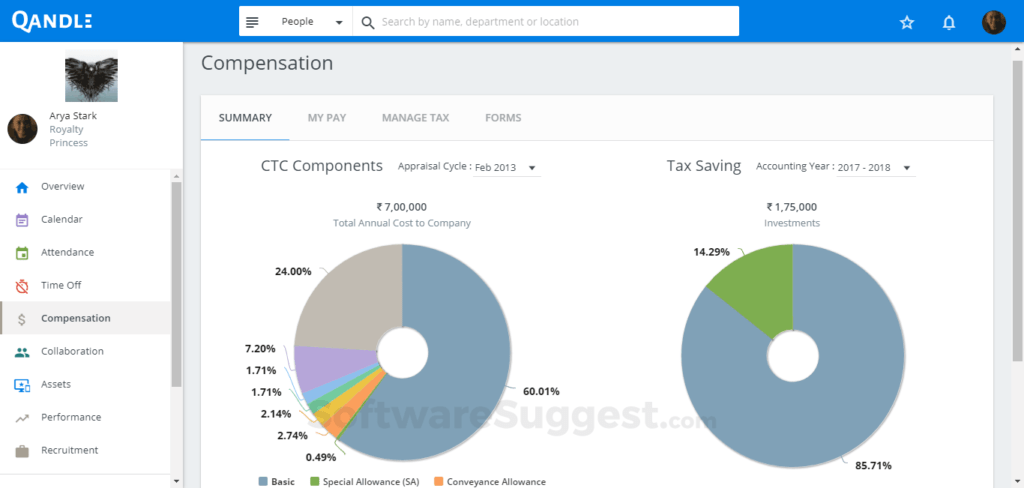This screenshot has width=1024, height=488.
Task: Click the sidebar scroll up arrow
Action: point(176,176)
